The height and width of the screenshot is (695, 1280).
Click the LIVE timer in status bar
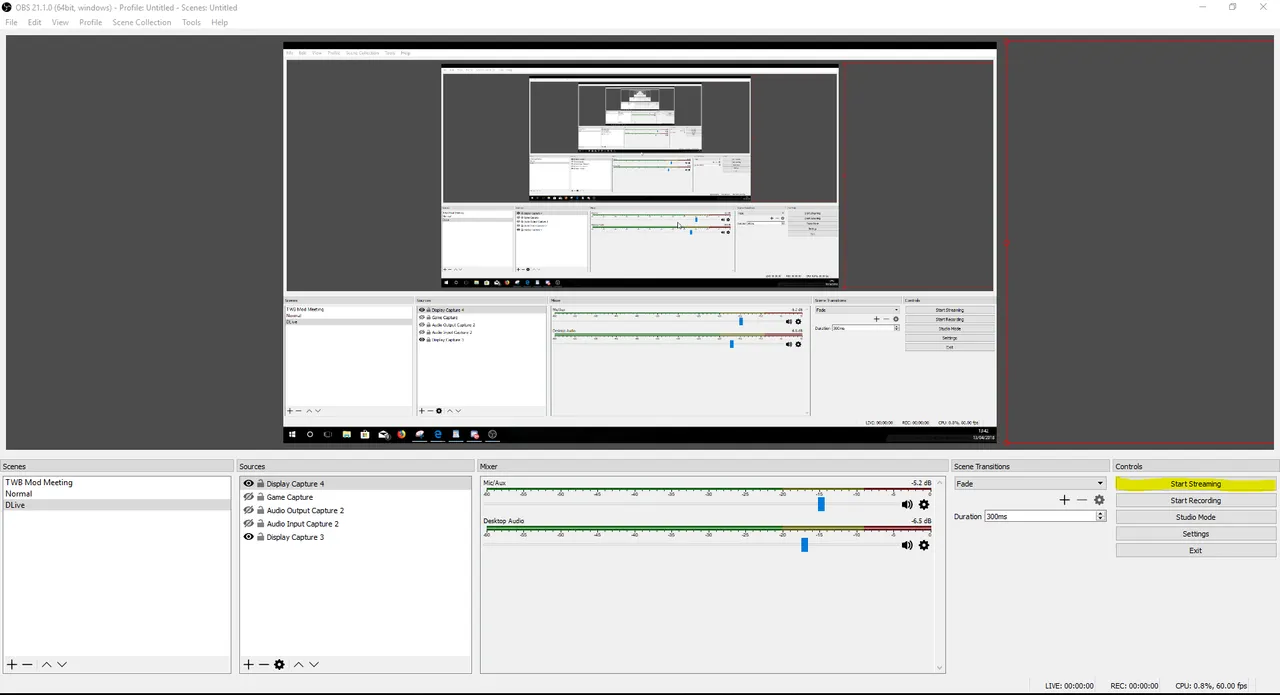coord(1069,686)
